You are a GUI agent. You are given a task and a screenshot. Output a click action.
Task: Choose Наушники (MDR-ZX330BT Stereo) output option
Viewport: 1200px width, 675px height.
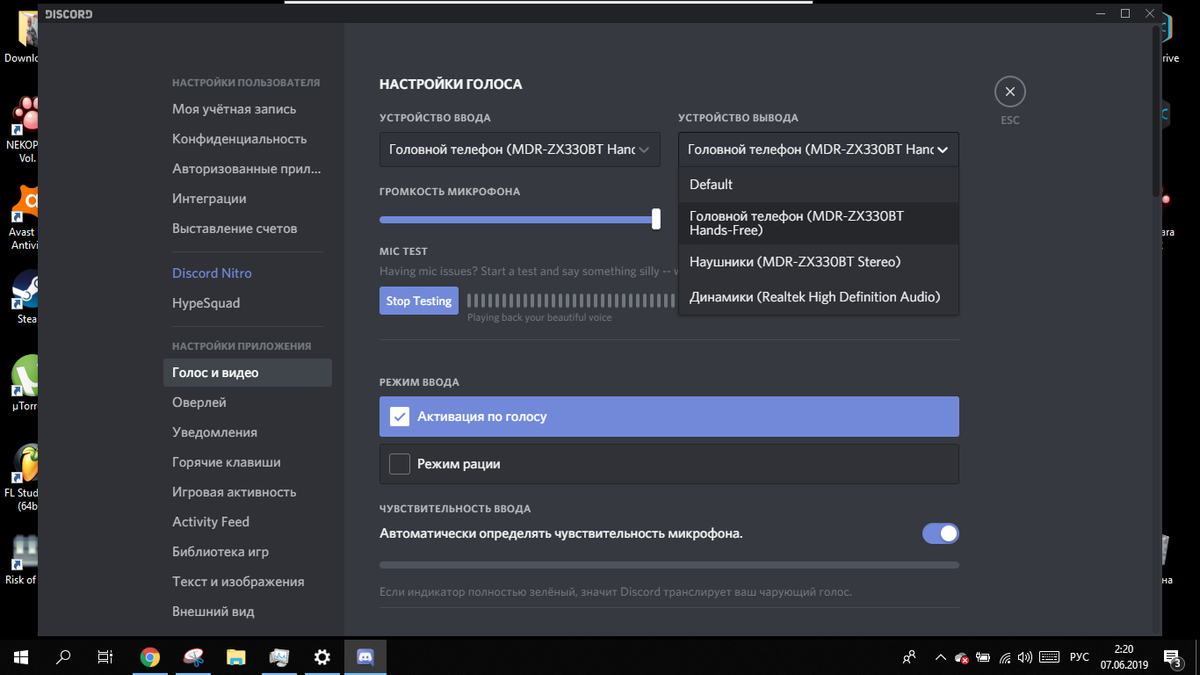(795, 262)
